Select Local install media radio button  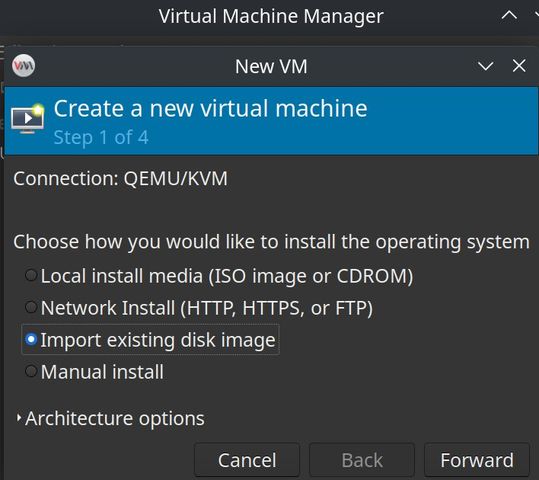(x=31, y=275)
